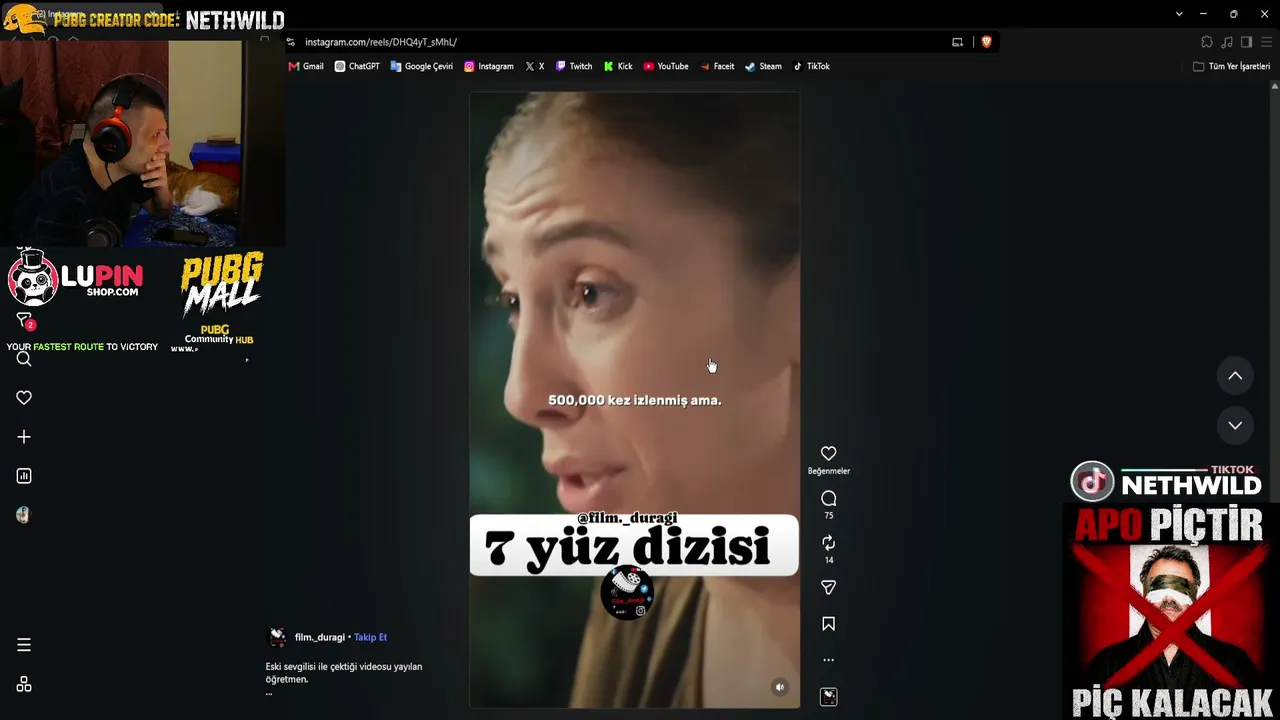Image resolution: width=1280 pixels, height=720 pixels.
Task: Open the Tüm Yer İşaretleri folder
Action: (x=1231, y=66)
